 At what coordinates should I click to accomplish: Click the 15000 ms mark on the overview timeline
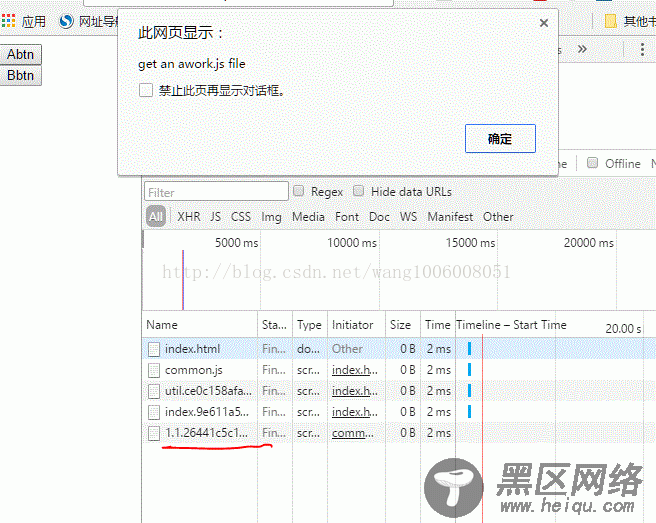470,243
